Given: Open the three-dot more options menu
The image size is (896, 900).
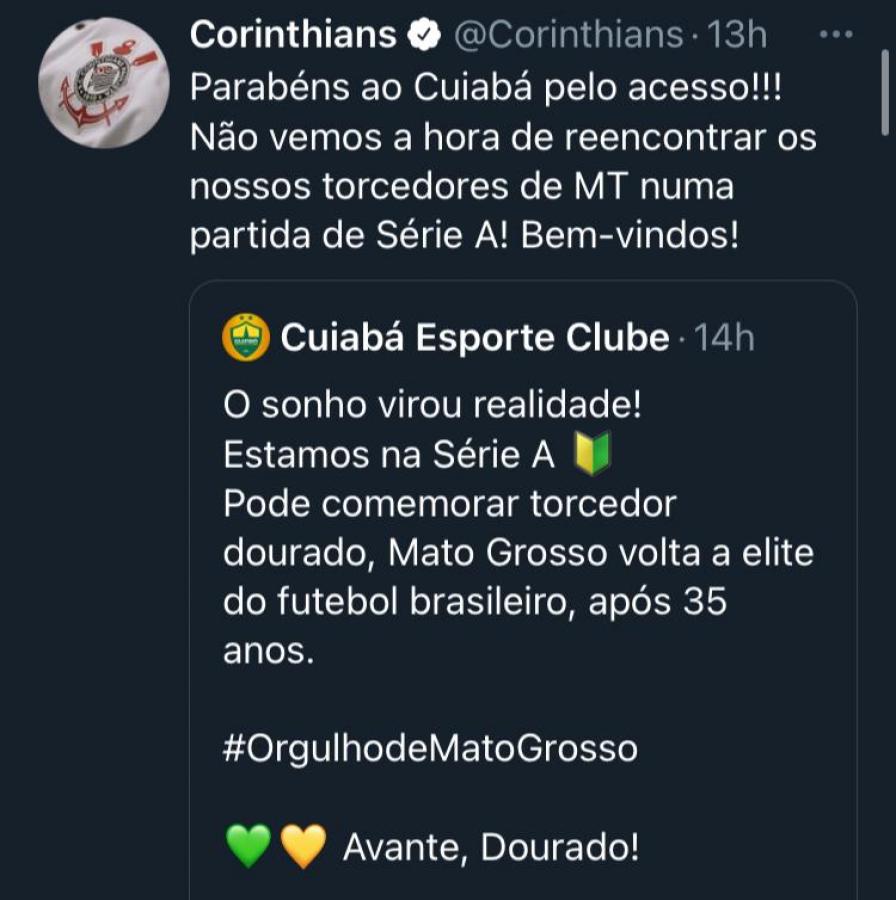Looking at the screenshot, I should (836, 35).
